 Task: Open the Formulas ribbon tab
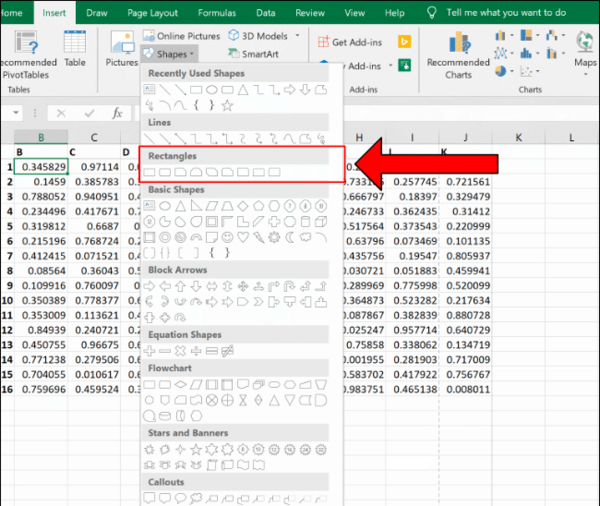tap(217, 13)
